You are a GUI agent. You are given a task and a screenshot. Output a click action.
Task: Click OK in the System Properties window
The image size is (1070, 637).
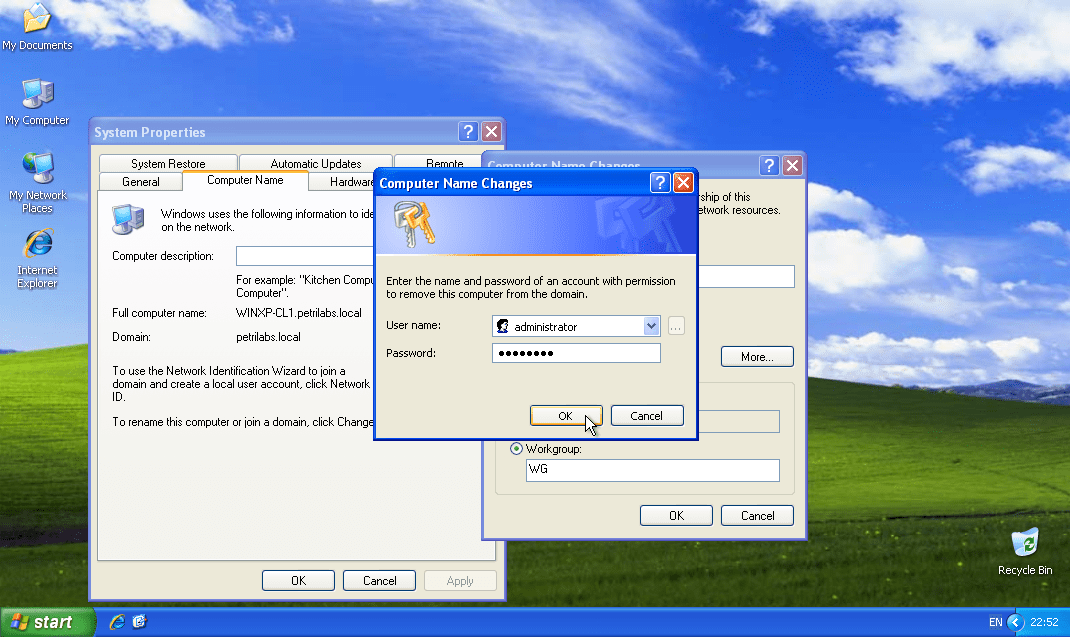[x=298, y=580]
